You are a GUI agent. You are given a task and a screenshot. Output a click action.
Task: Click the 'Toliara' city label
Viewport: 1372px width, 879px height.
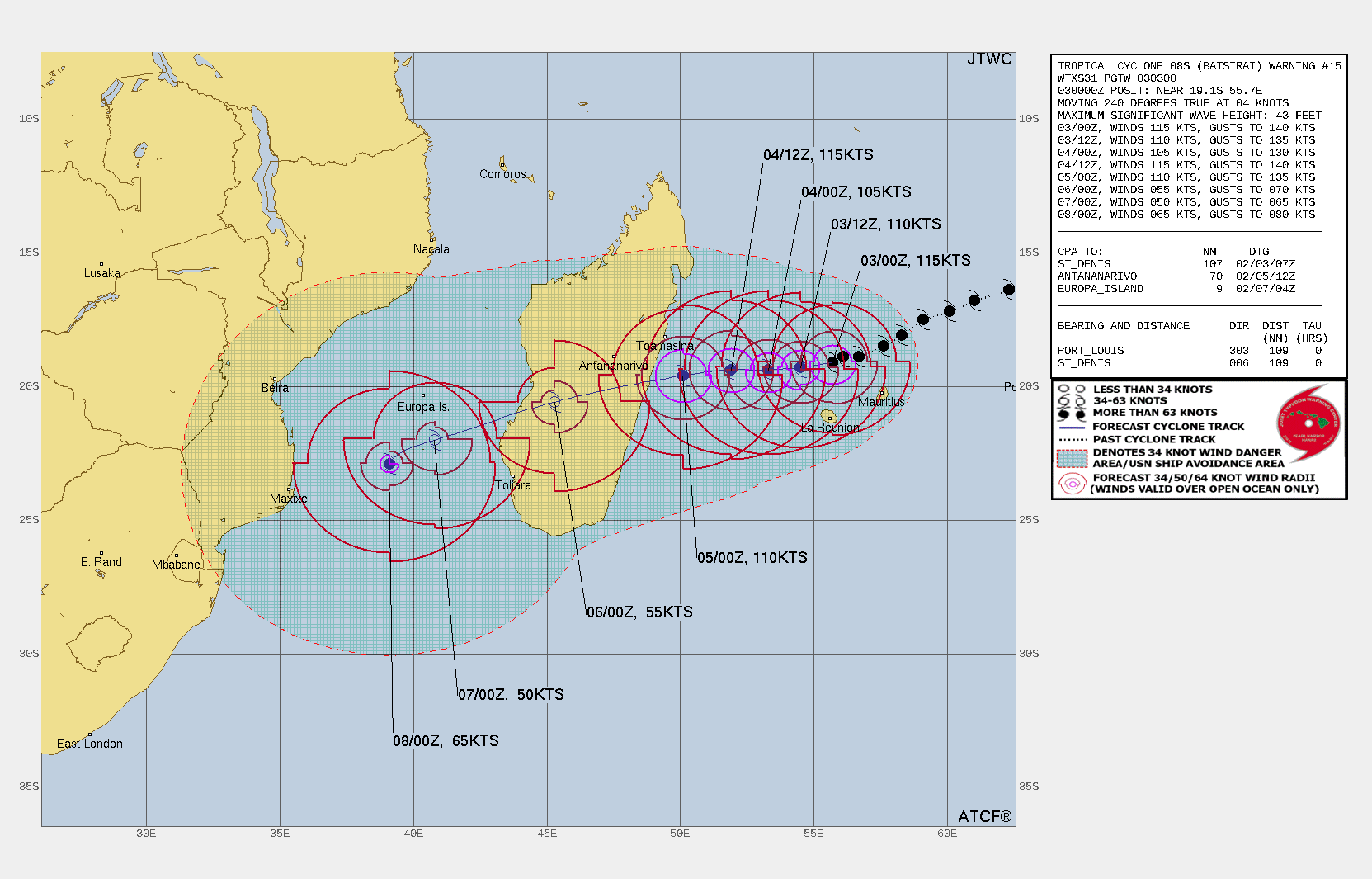[513, 485]
